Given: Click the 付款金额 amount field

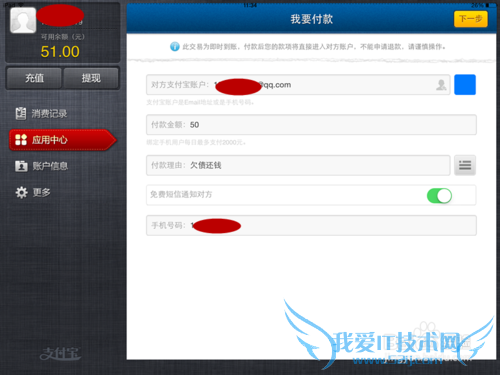Looking at the screenshot, I should click(x=311, y=125).
